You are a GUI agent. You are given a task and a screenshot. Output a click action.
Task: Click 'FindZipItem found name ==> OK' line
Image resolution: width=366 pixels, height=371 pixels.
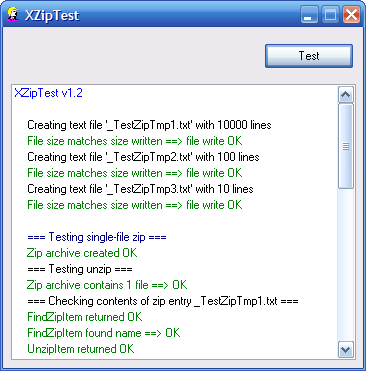click(x=104, y=333)
